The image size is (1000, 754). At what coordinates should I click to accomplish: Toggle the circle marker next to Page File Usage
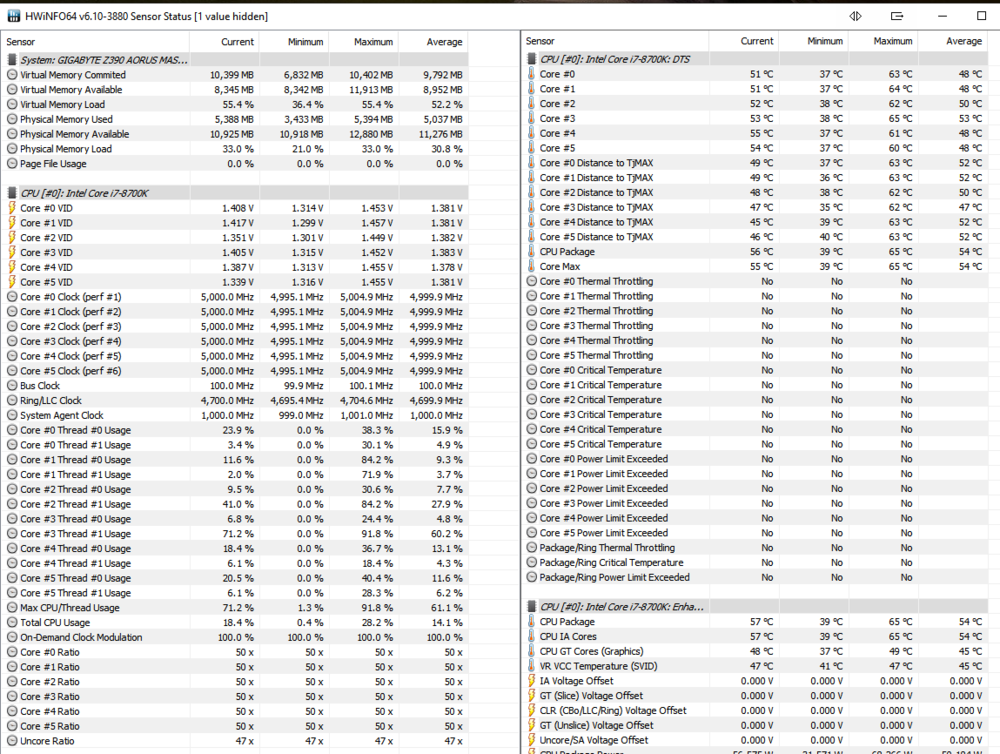tap(9, 163)
